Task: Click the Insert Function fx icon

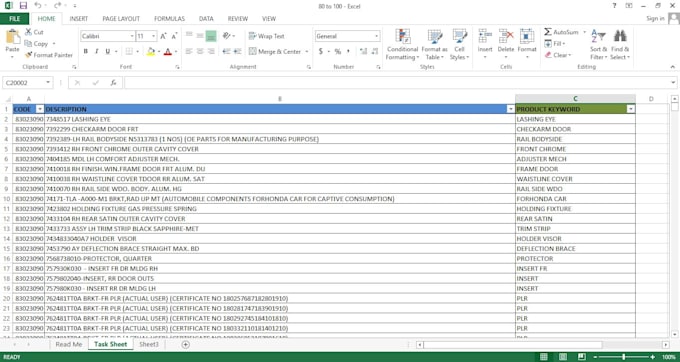Action: (113, 83)
